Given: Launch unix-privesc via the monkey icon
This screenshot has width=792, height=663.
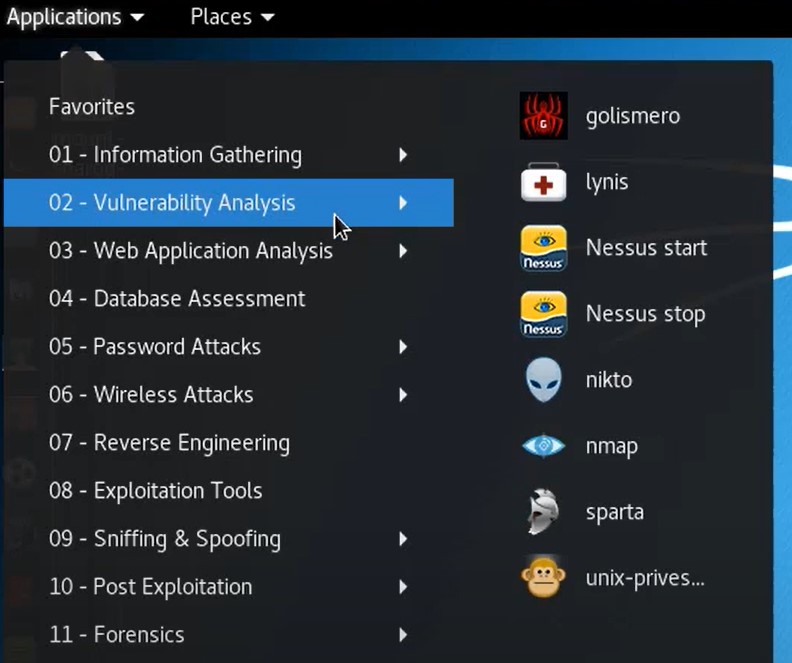Looking at the screenshot, I should click(x=543, y=578).
